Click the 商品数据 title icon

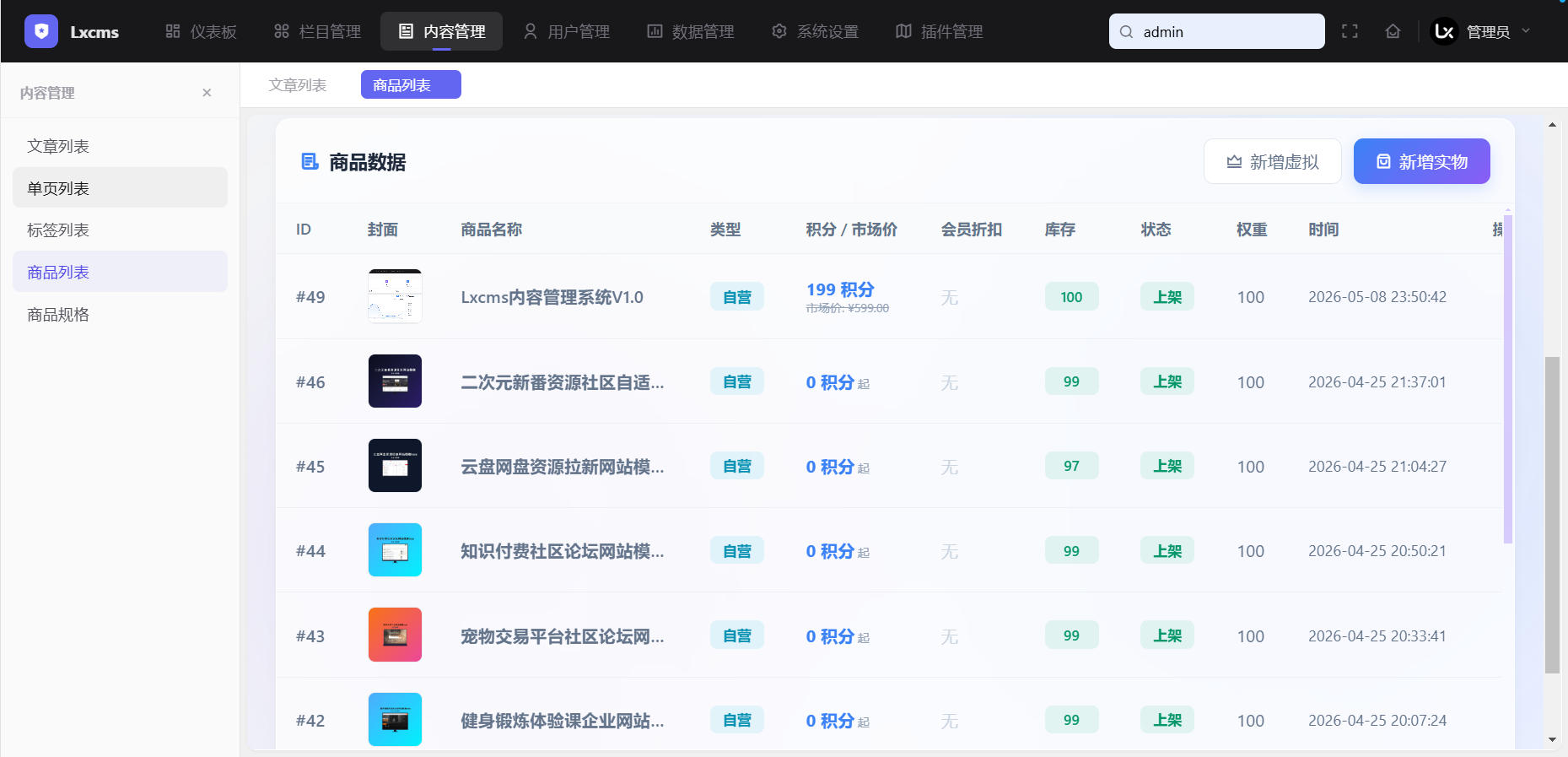coord(310,161)
